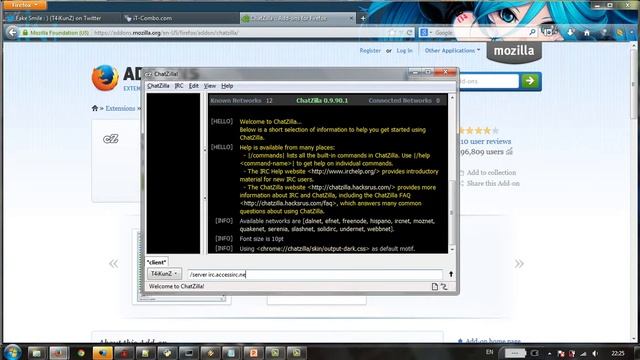
Task: Click the green arrow add-ons search button
Action: (x=530, y=81)
